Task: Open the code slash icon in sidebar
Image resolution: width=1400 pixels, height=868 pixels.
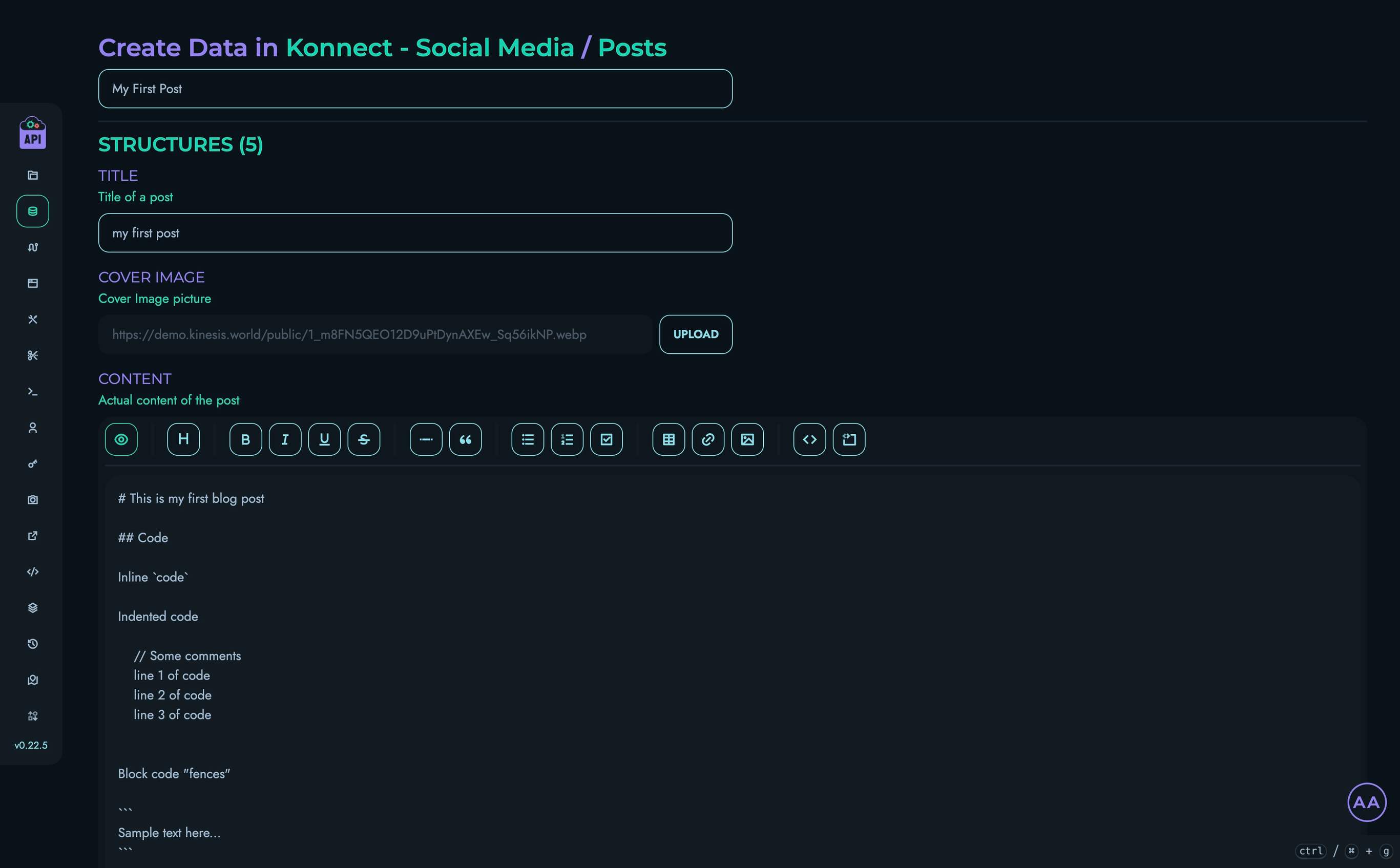Action: click(x=33, y=572)
